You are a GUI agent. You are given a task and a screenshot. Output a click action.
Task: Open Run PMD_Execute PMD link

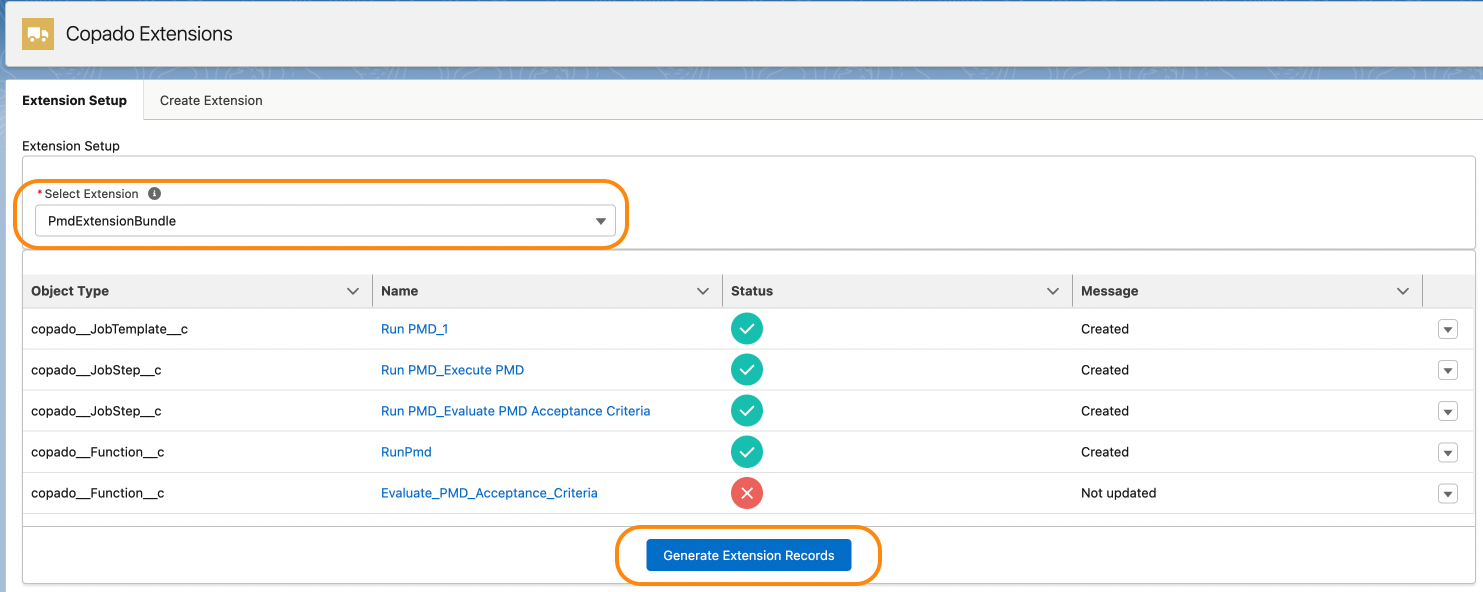[452, 370]
